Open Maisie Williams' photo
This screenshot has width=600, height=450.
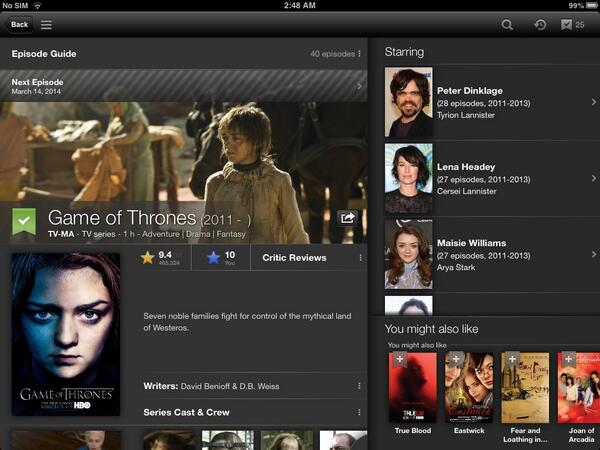click(x=409, y=254)
